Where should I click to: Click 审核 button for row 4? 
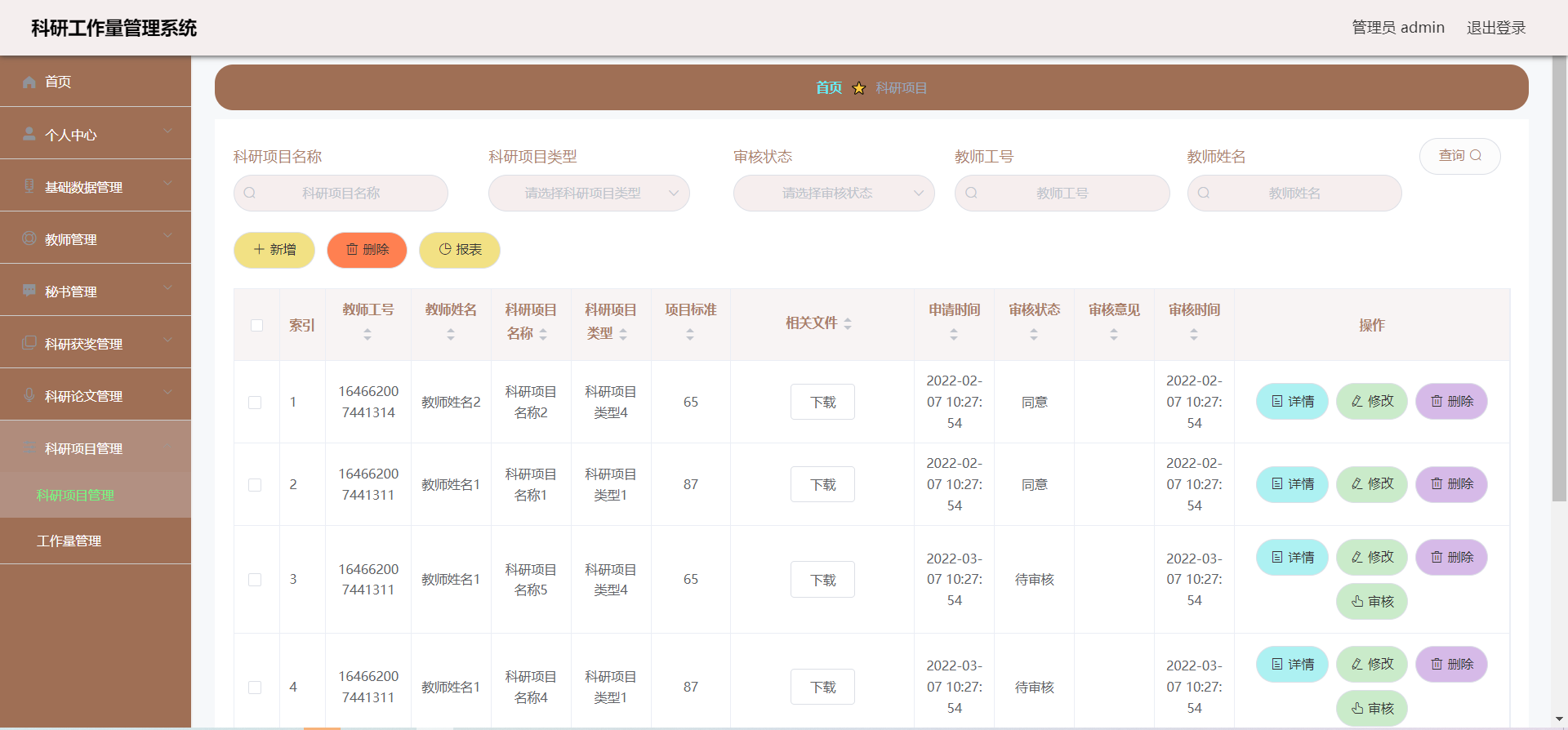[1372, 709]
